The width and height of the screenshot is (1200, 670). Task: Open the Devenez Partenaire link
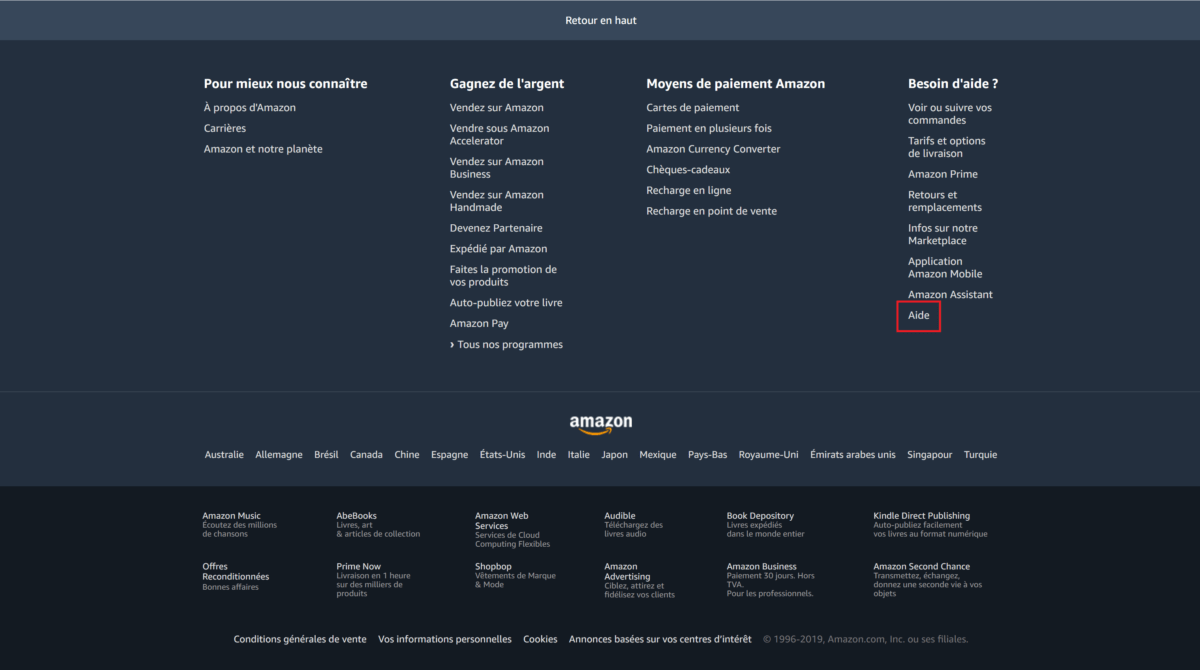(496, 228)
